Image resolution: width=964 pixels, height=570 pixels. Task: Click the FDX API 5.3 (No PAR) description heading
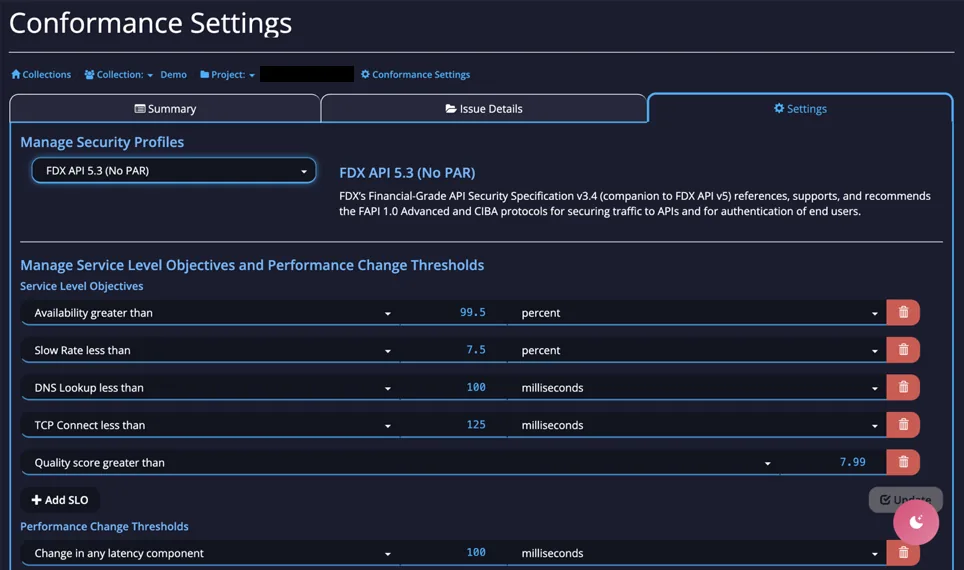click(407, 173)
